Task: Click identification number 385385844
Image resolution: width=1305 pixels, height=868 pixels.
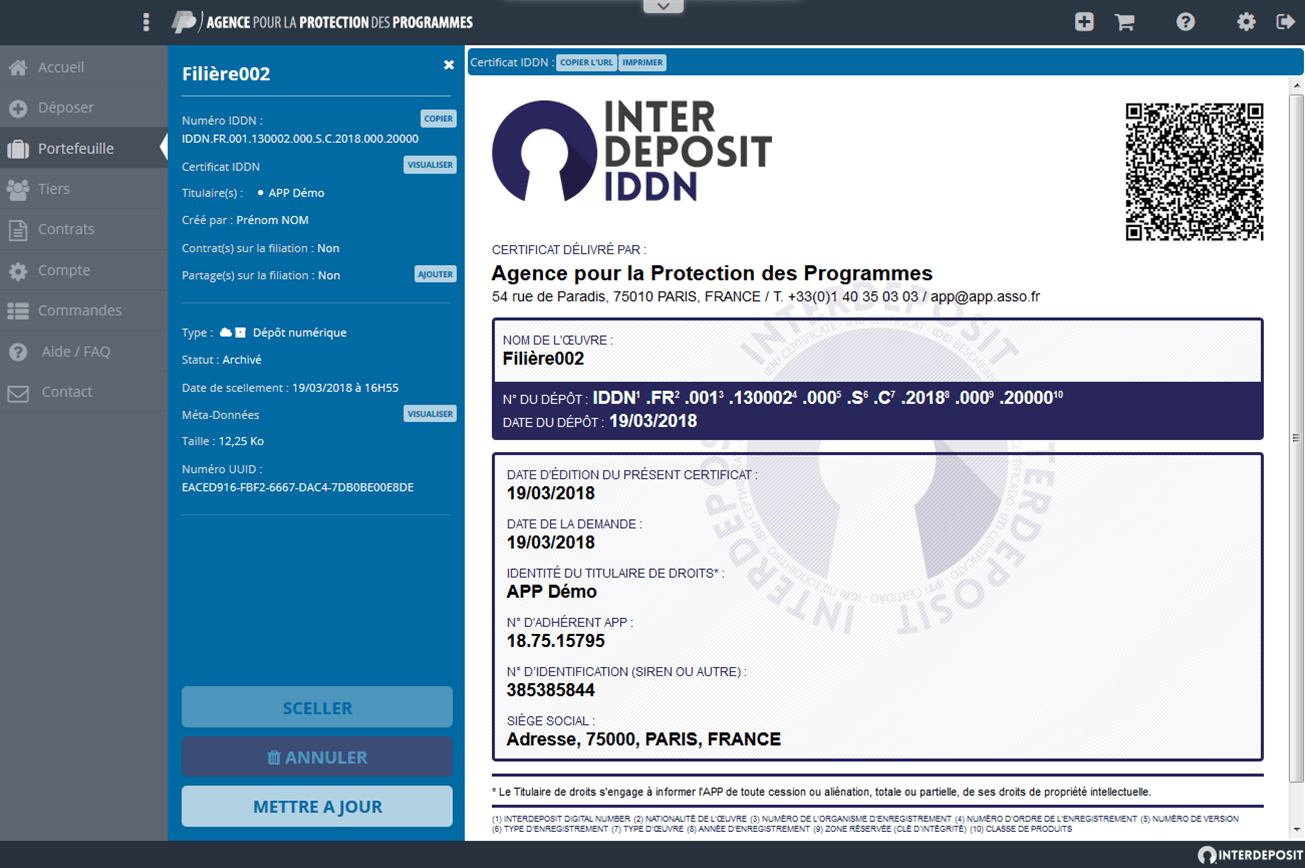Action: click(551, 690)
